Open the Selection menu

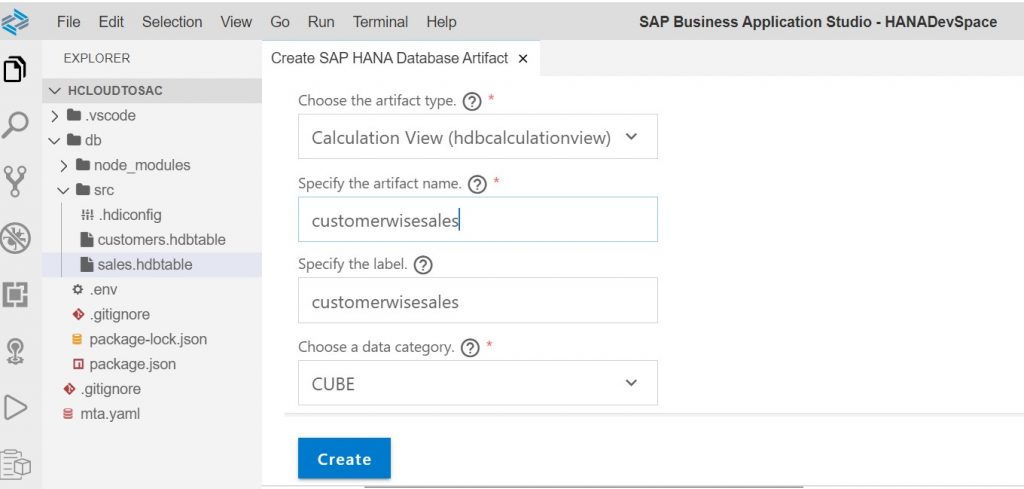tap(172, 22)
